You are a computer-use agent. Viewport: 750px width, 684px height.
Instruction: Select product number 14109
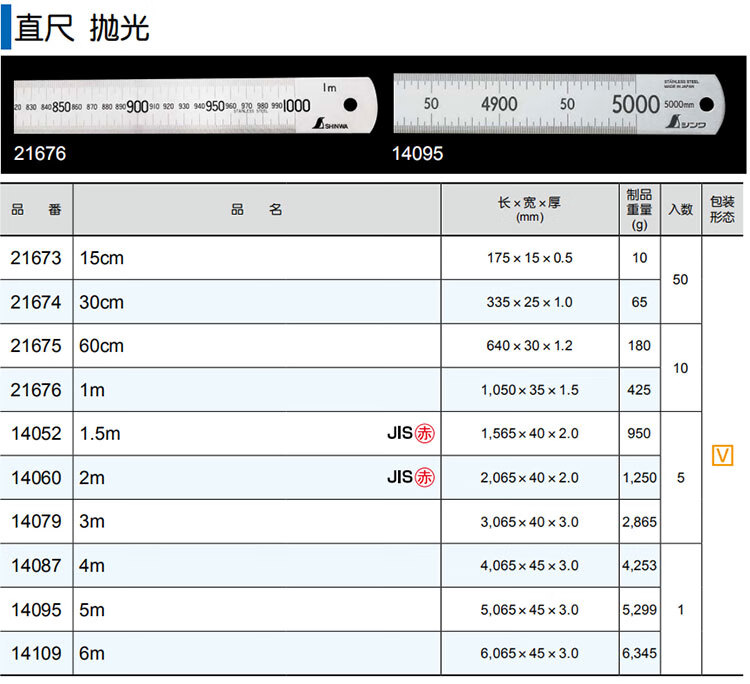(36, 653)
